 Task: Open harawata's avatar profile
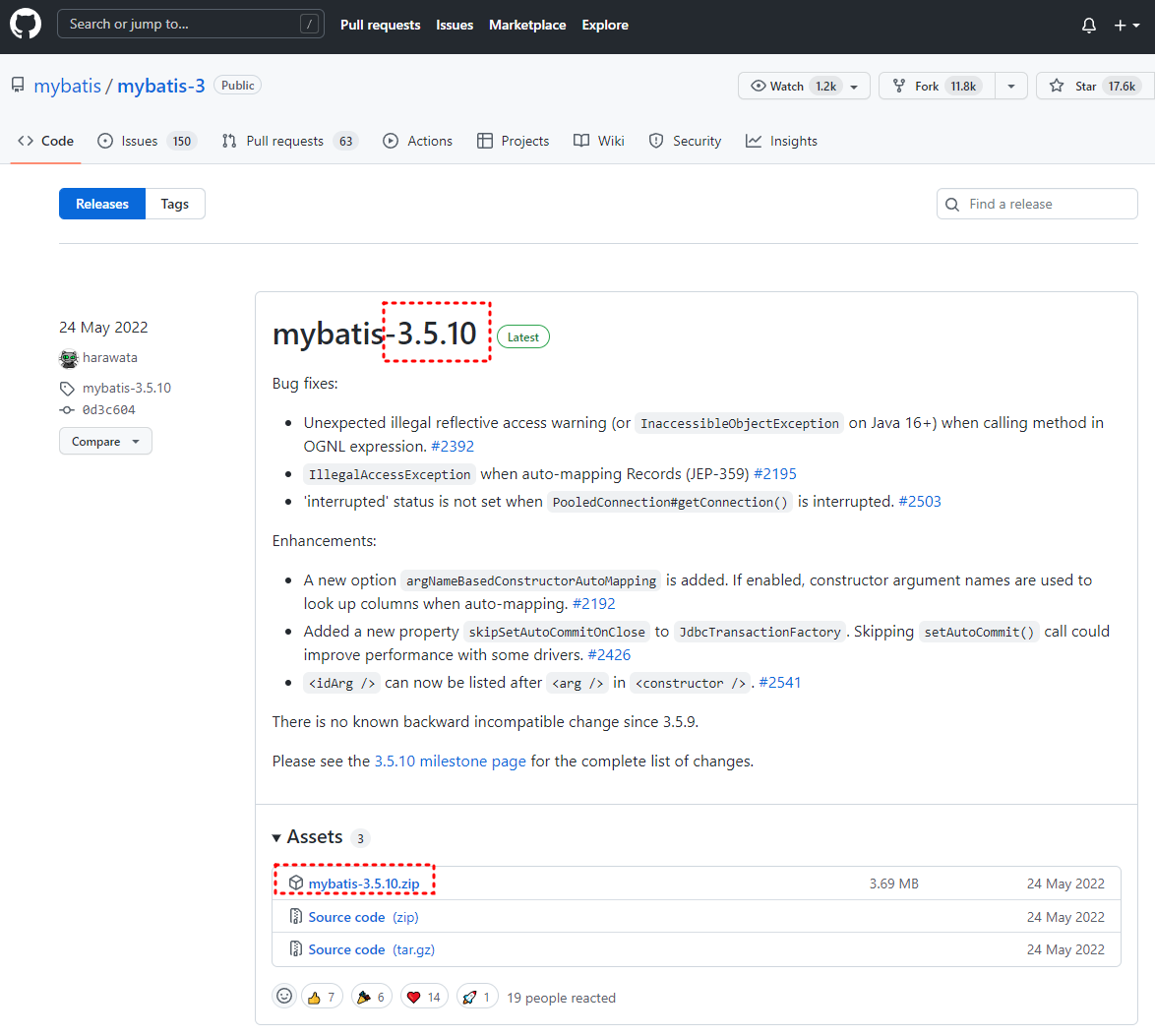[x=69, y=358]
